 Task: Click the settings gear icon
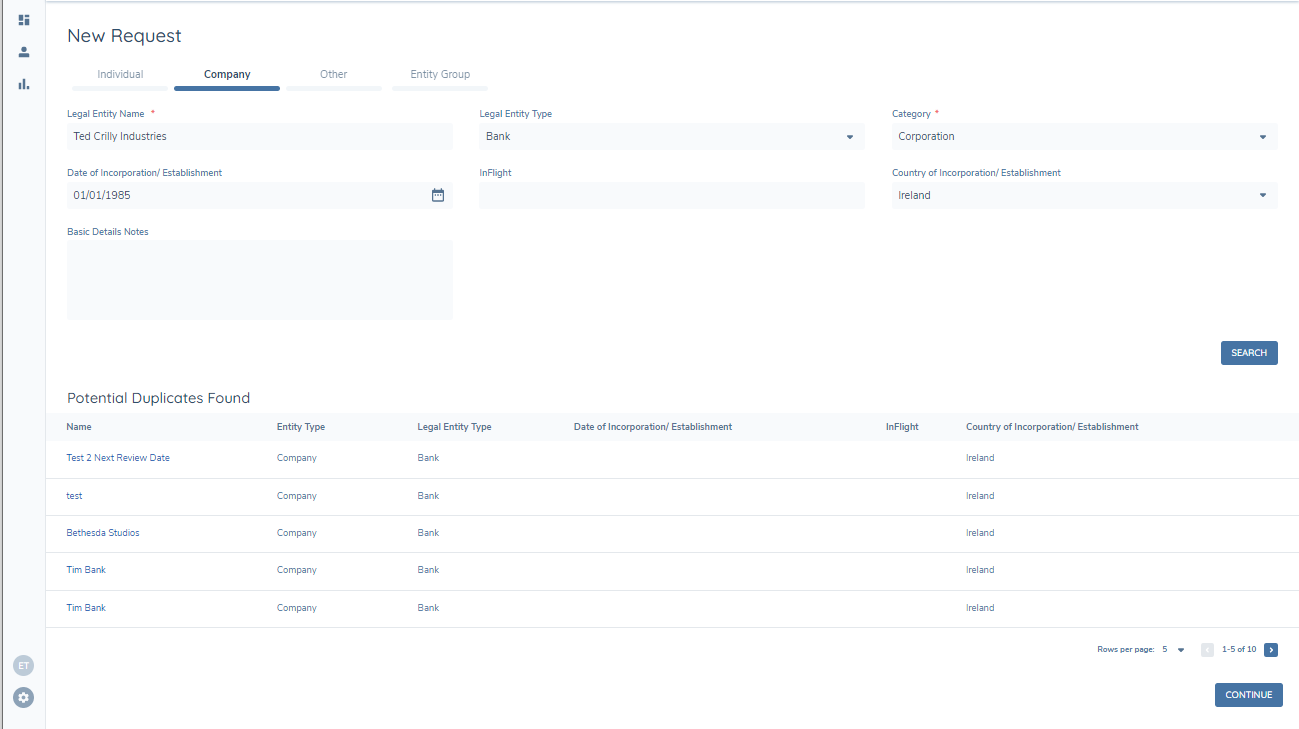[x=24, y=697]
